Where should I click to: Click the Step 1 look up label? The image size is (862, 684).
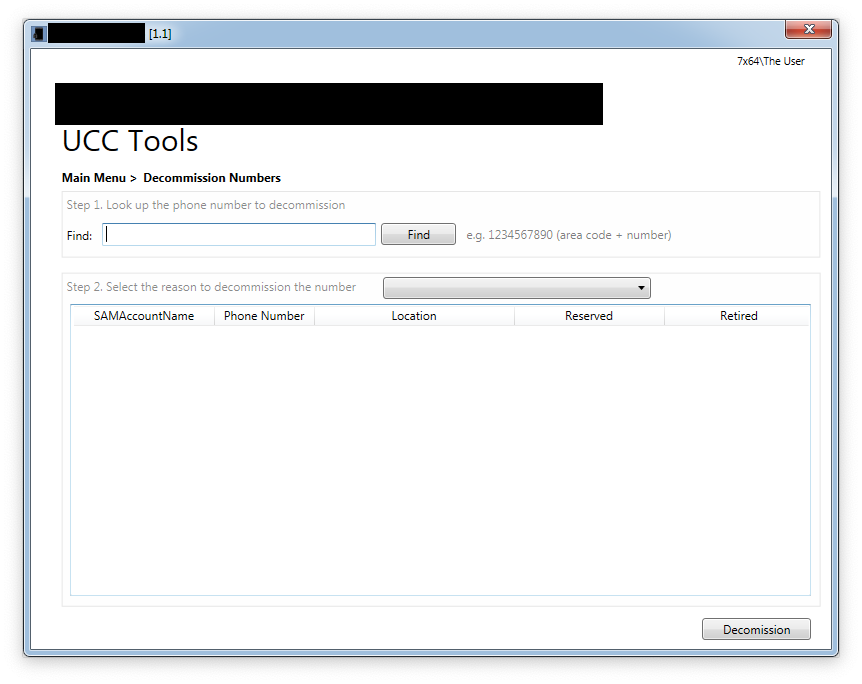206,205
